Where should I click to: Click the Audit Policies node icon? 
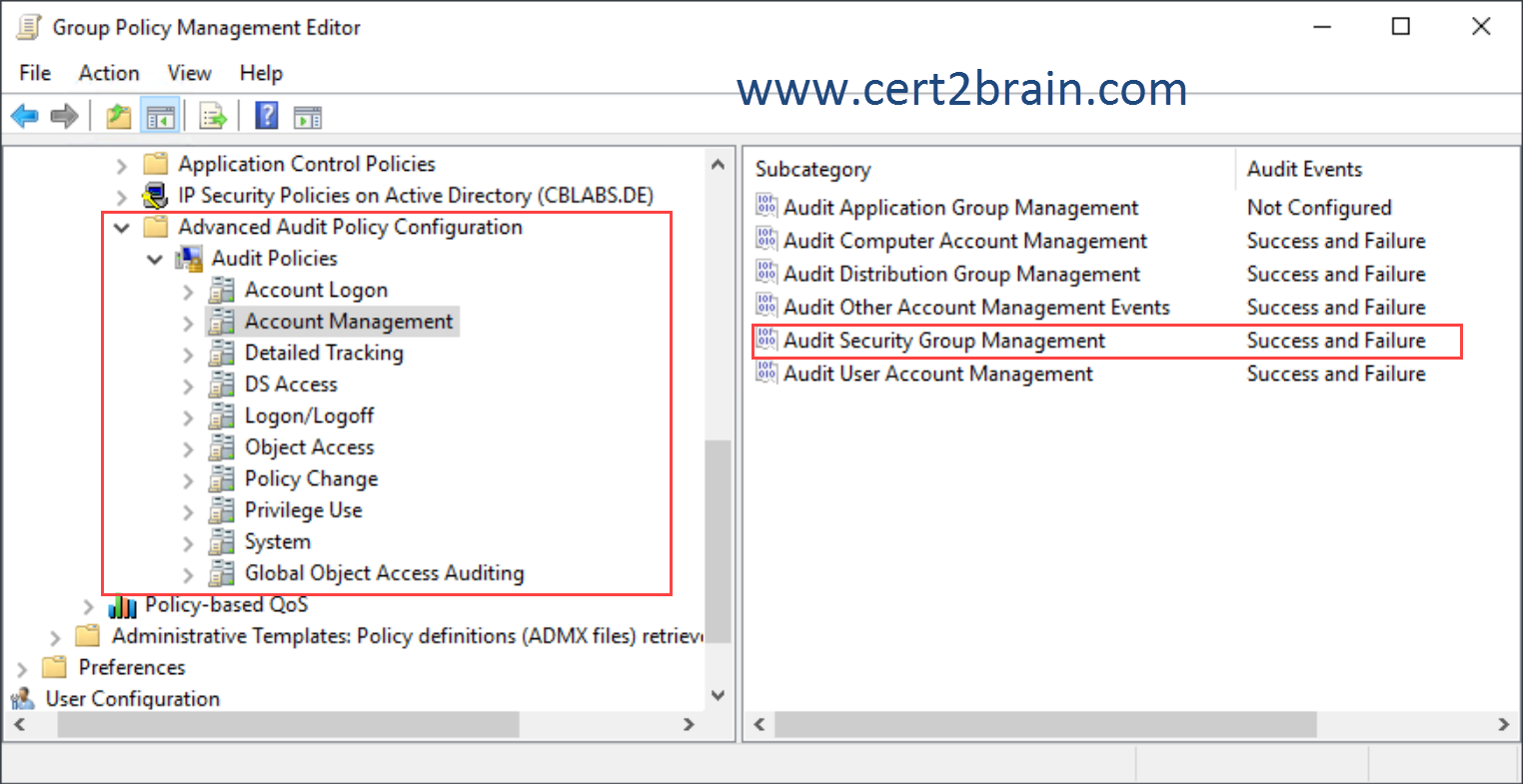(189, 259)
